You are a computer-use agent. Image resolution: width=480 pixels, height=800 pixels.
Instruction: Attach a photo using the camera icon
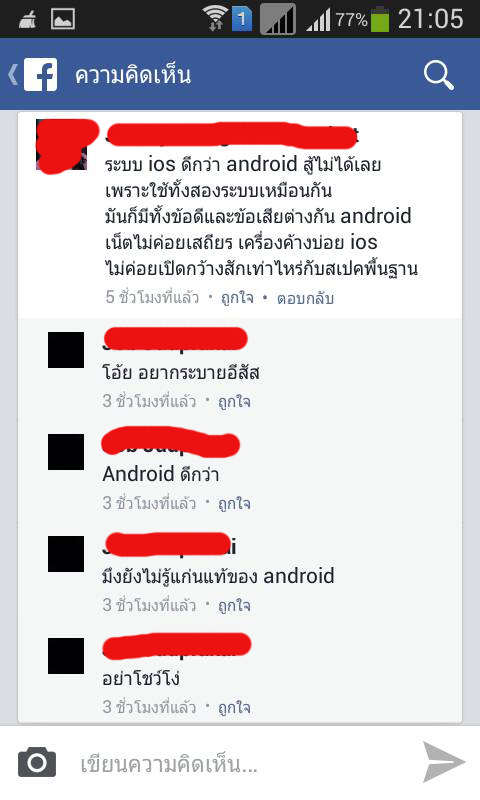(37, 762)
